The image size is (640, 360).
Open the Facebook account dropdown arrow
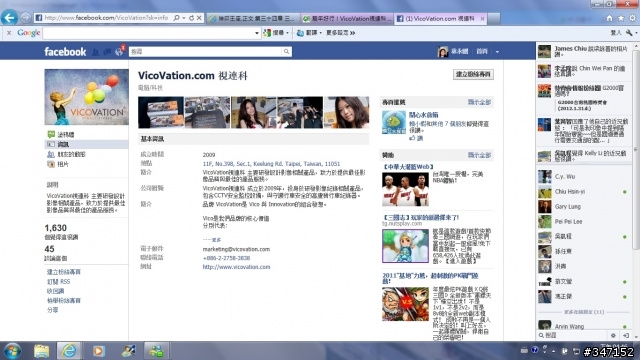click(x=497, y=52)
